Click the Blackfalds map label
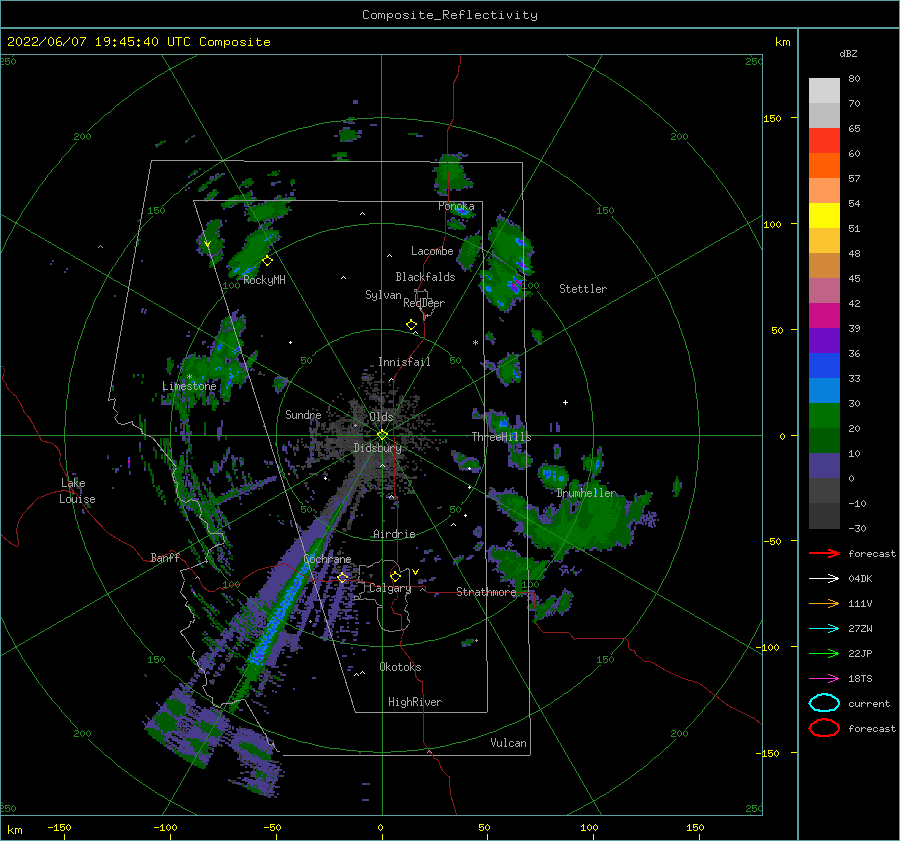The width and height of the screenshot is (900, 841). [425, 277]
